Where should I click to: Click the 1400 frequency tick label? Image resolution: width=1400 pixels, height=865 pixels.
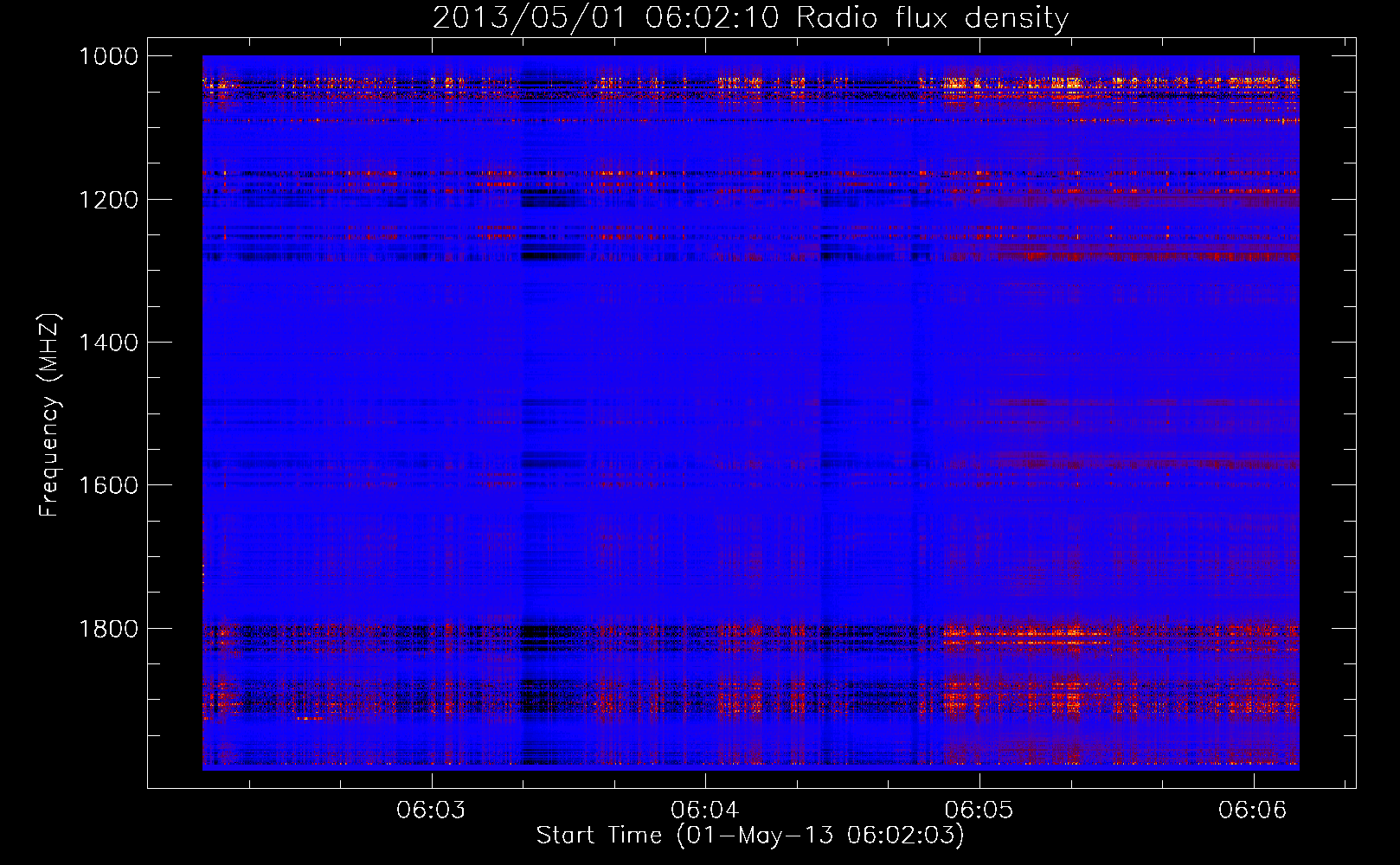[x=108, y=343]
